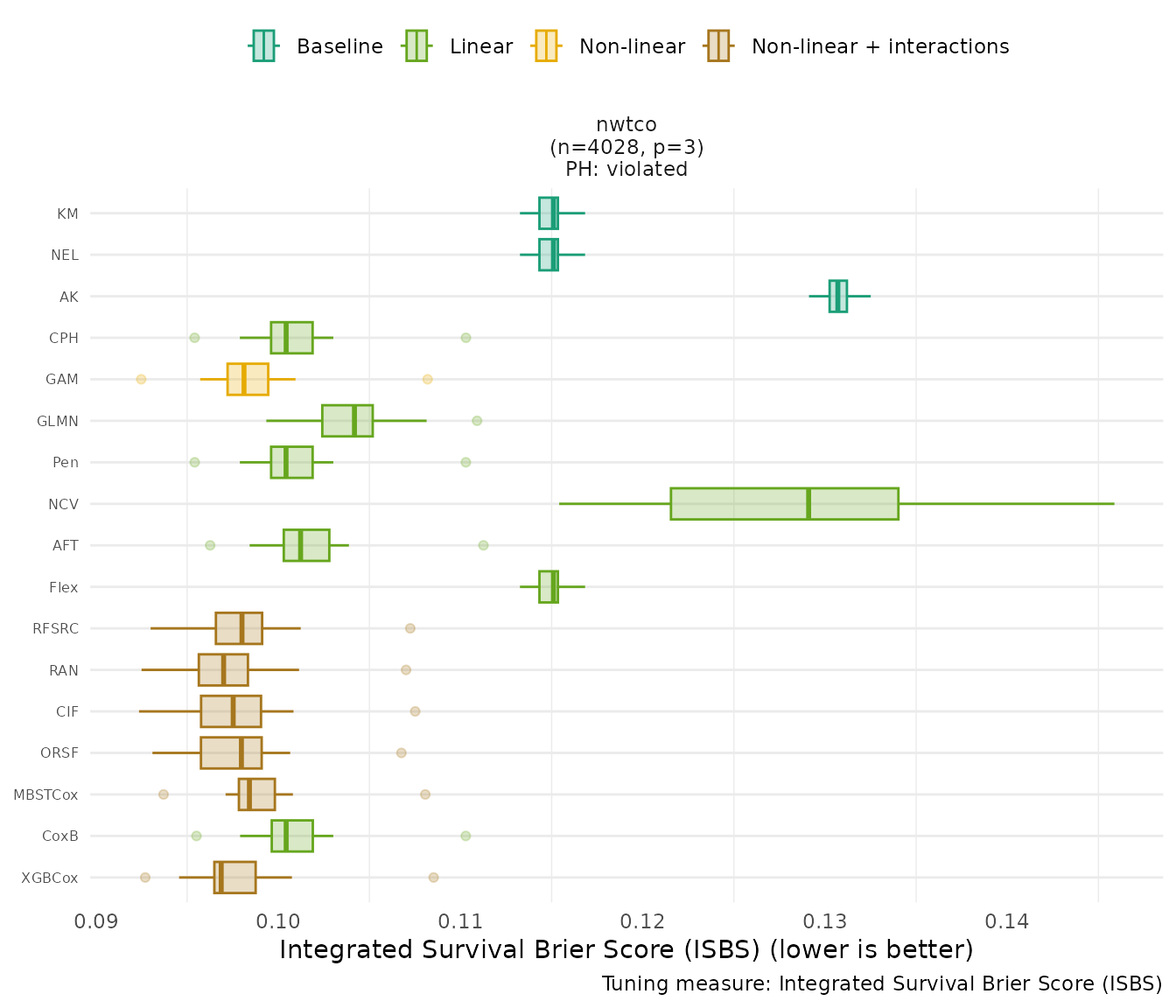
Task: Click the right outlier point on AFT row
Action: [483, 546]
